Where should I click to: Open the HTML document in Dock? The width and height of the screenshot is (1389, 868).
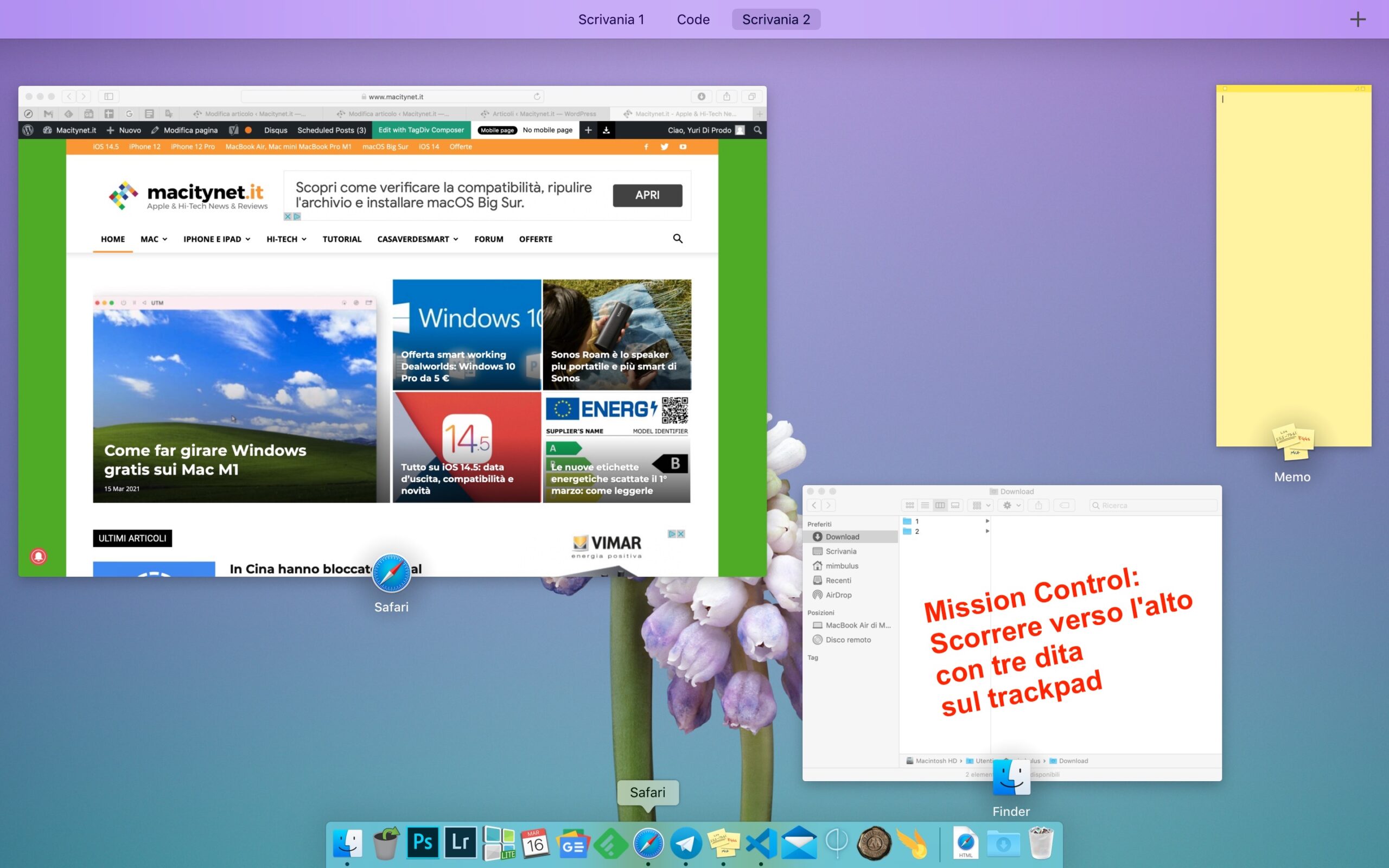(965, 843)
